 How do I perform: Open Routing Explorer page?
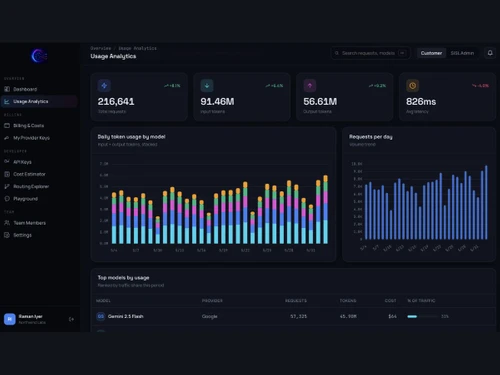39,186
